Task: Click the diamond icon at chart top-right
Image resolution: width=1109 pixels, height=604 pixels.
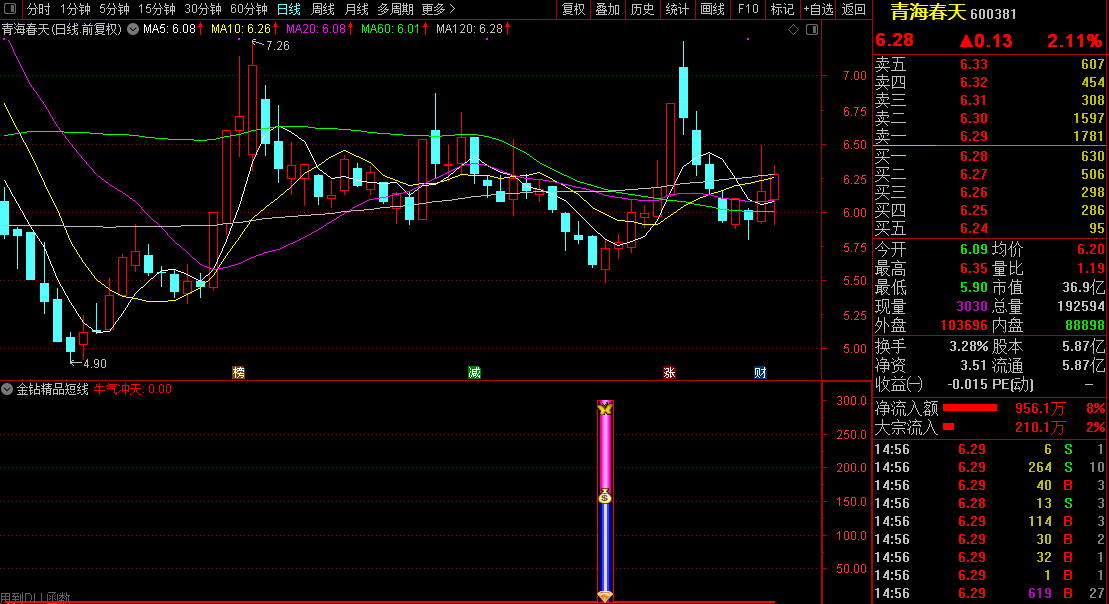Action: pos(794,30)
